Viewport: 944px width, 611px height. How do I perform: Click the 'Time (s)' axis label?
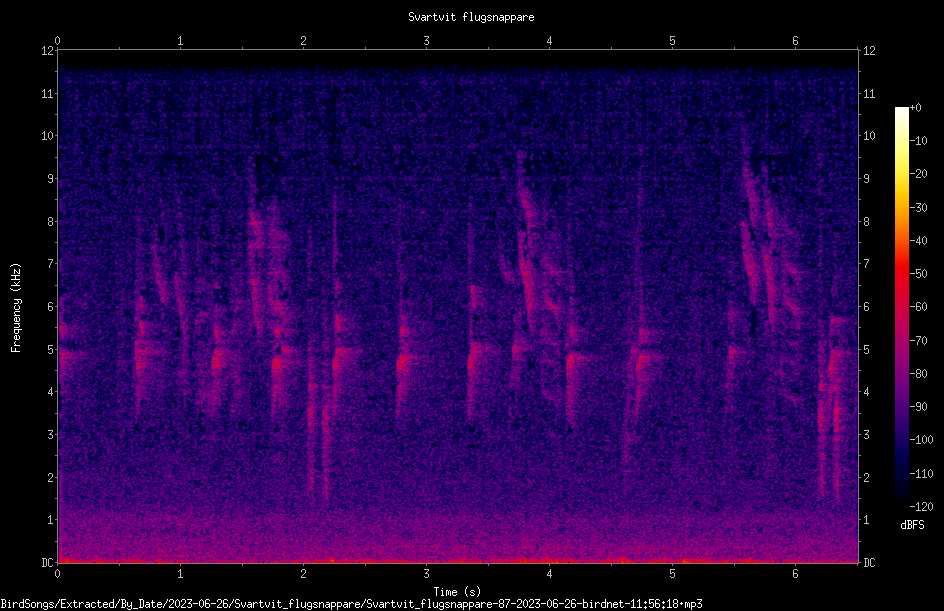457,592
